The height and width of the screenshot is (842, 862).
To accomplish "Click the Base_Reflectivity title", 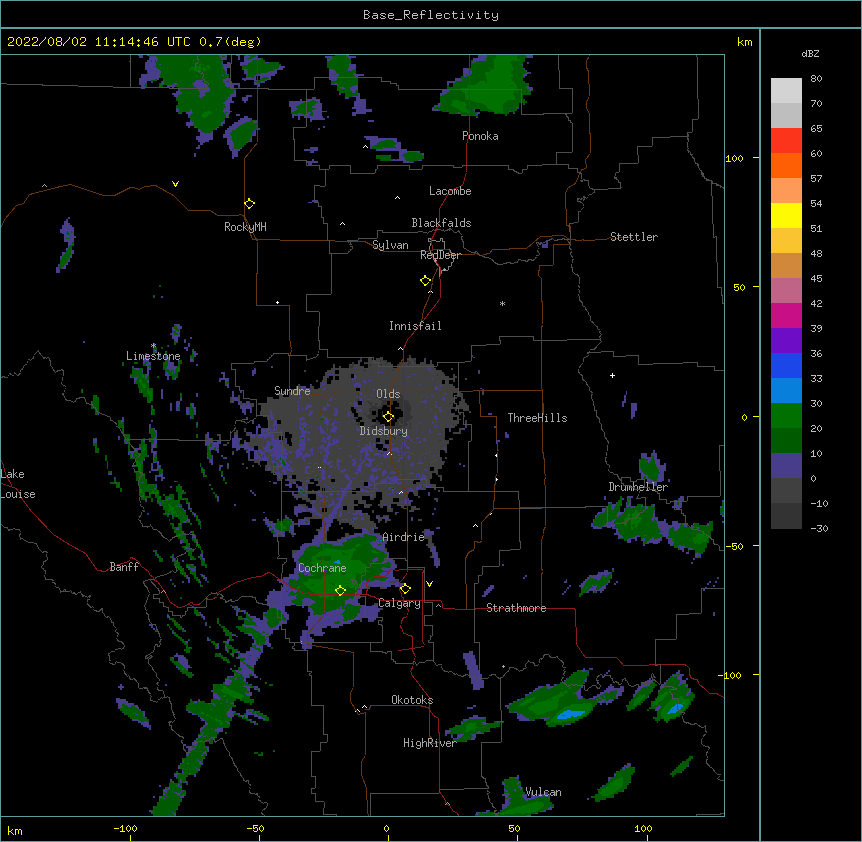I will tap(431, 15).
